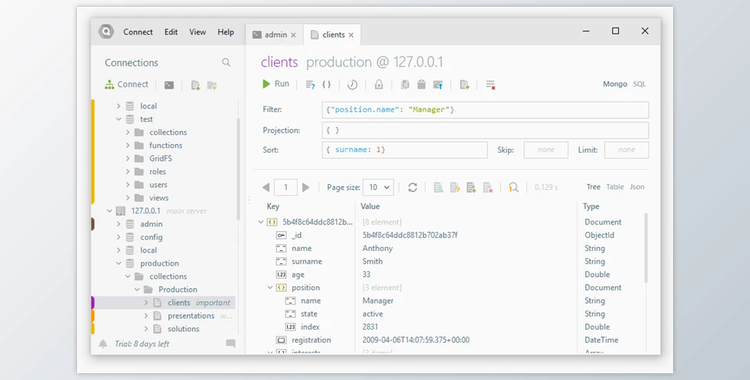
Task: Open the Help menu
Action: point(226,32)
